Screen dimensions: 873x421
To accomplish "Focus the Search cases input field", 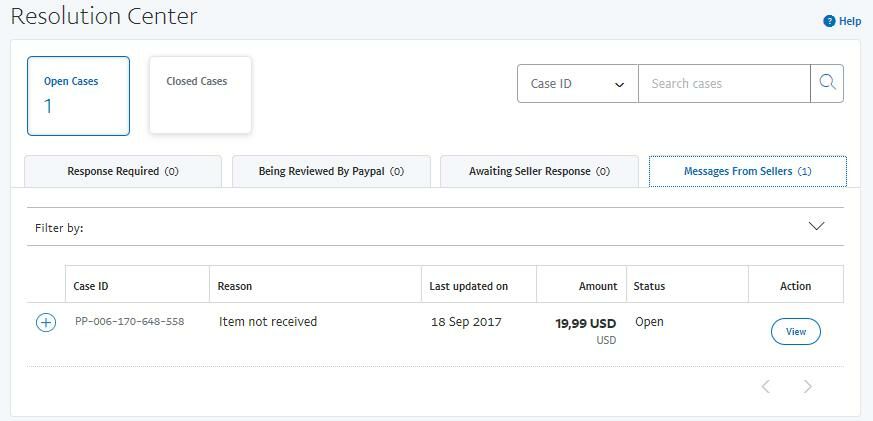I will pyautogui.click(x=724, y=84).
